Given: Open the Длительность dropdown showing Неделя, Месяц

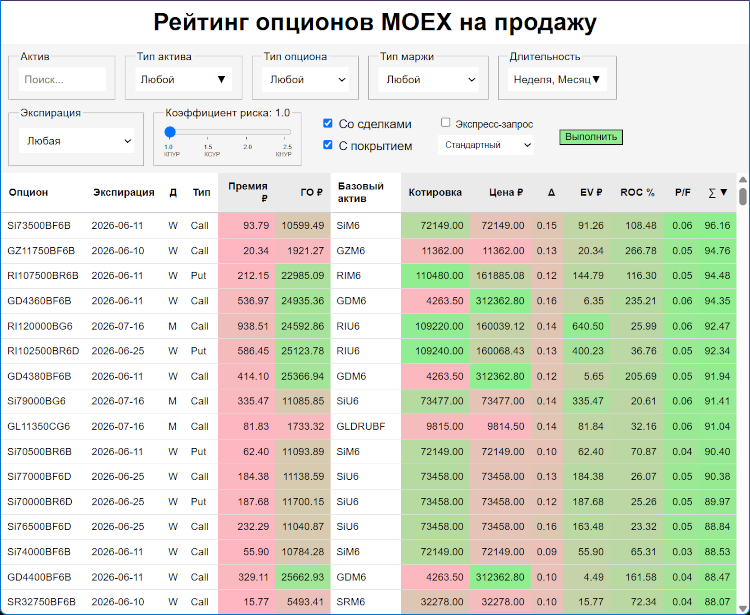Looking at the screenshot, I should (557, 79).
